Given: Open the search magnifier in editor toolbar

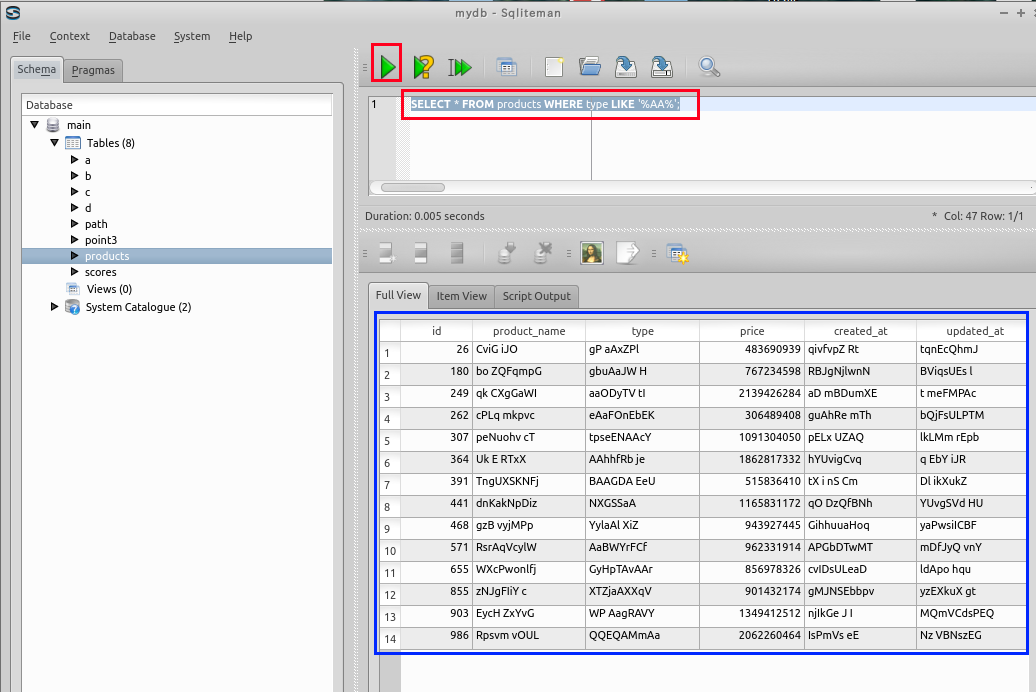Looking at the screenshot, I should (709, 67).
